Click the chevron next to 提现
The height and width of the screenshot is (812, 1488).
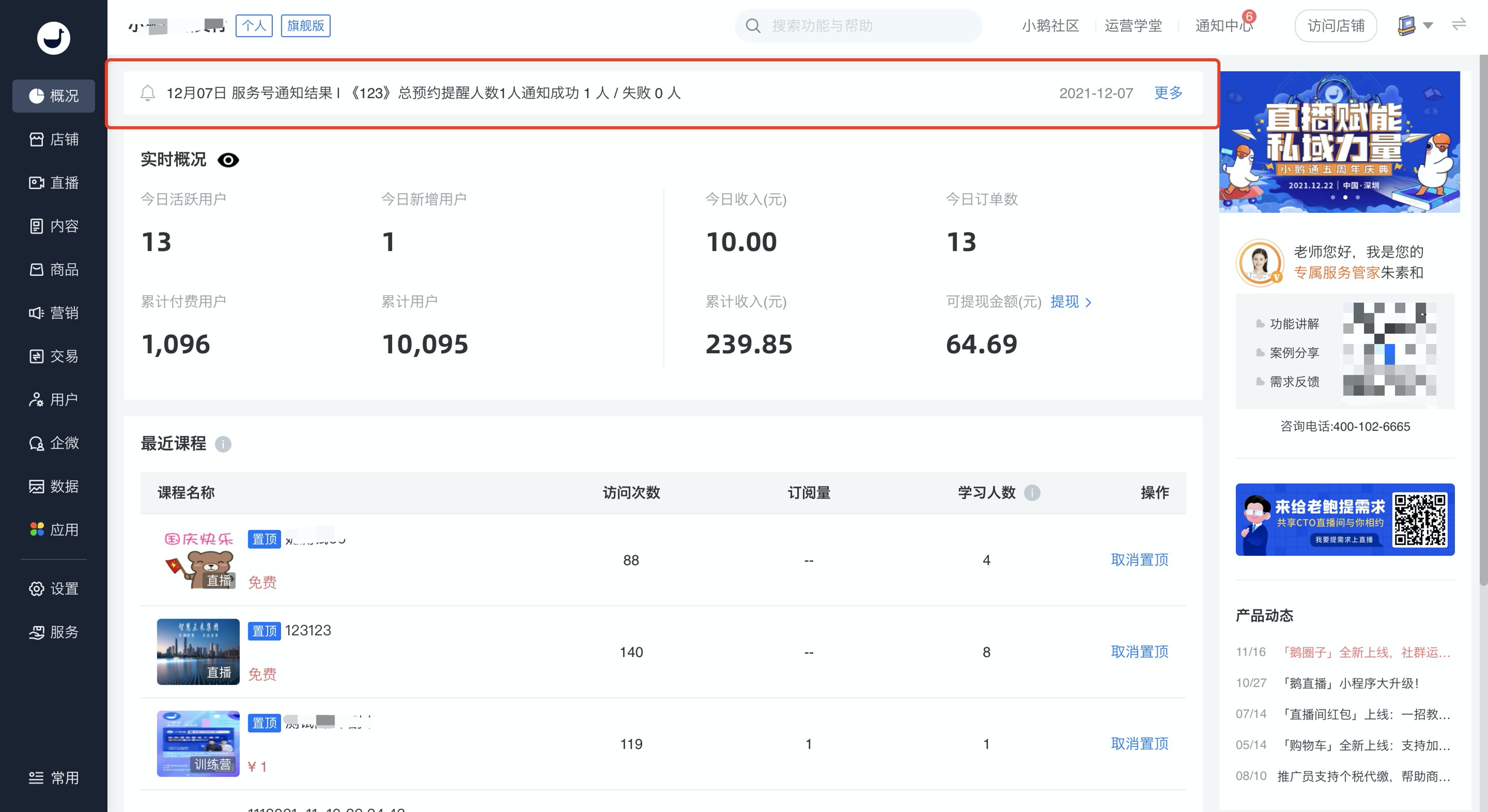(x=1088, y=302)
